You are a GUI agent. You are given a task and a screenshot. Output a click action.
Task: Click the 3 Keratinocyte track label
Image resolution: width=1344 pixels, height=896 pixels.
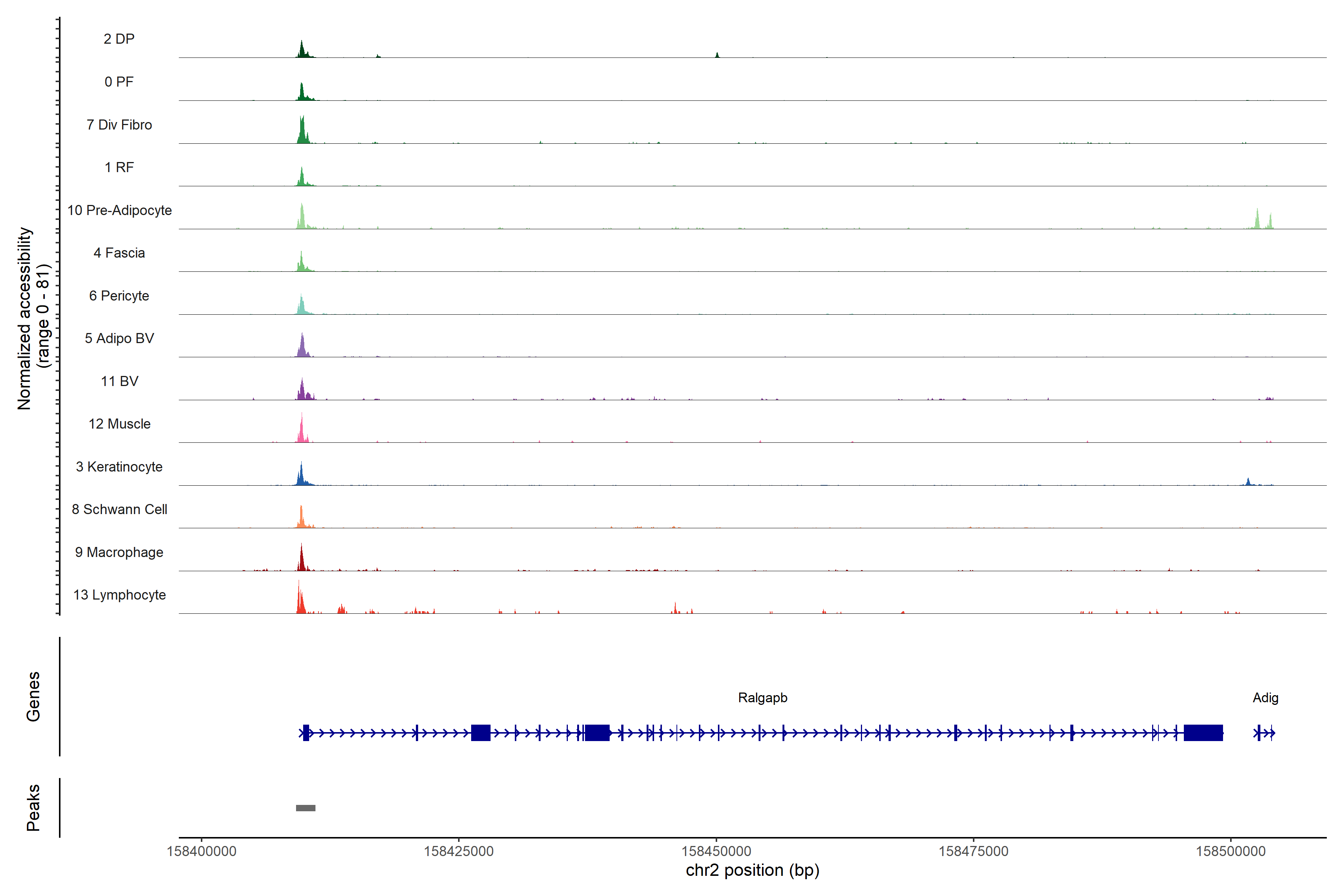click(119, 467)
